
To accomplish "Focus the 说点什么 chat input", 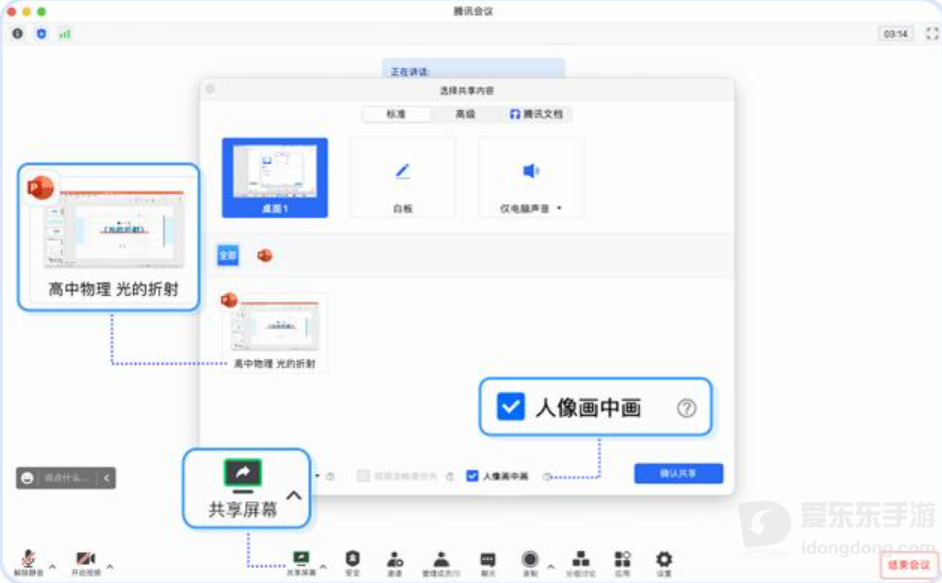I will click(67, 478).
